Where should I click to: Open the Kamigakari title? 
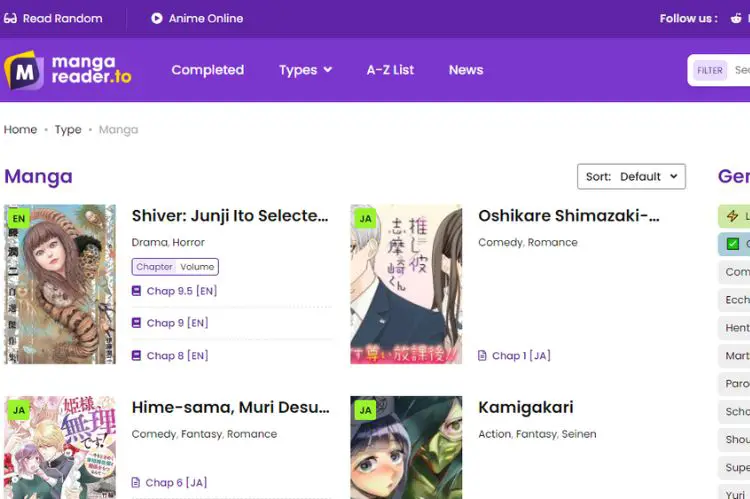pyautogui.click(x=526, y=407)
